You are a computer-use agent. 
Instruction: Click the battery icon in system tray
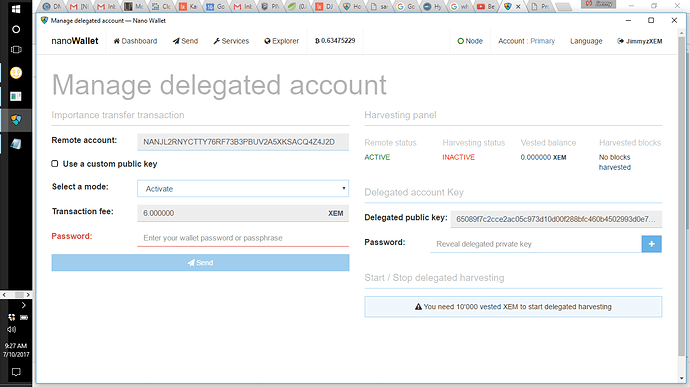click(24, 317)
